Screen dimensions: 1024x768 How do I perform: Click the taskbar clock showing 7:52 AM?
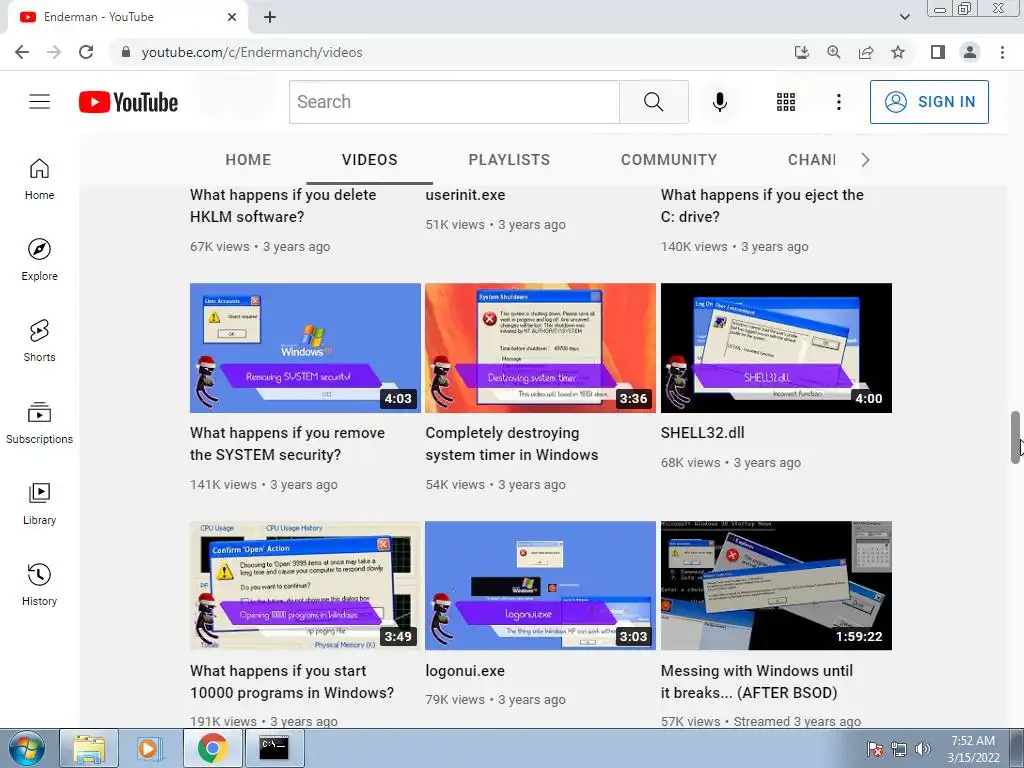pos(973,749)
